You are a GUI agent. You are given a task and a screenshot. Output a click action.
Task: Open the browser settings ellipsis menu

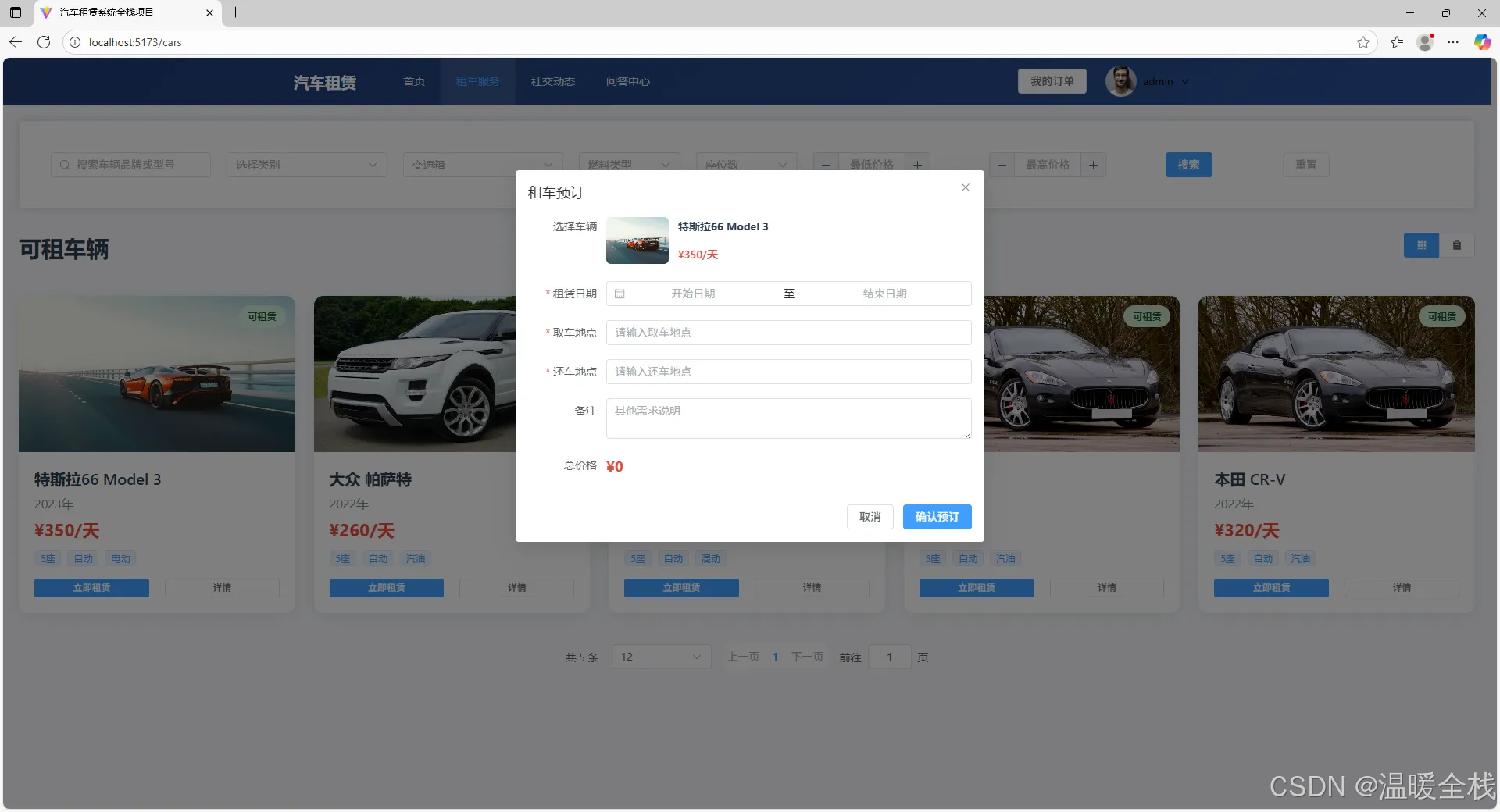click(1453, 42)
